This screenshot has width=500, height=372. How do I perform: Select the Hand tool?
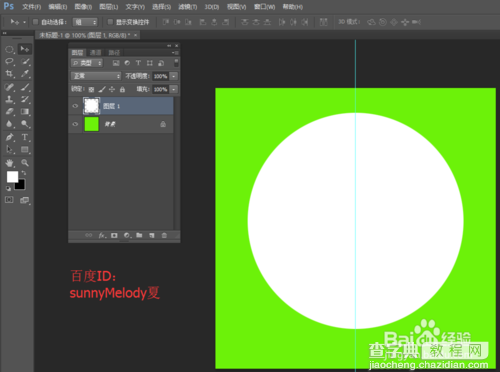[9, 163]
